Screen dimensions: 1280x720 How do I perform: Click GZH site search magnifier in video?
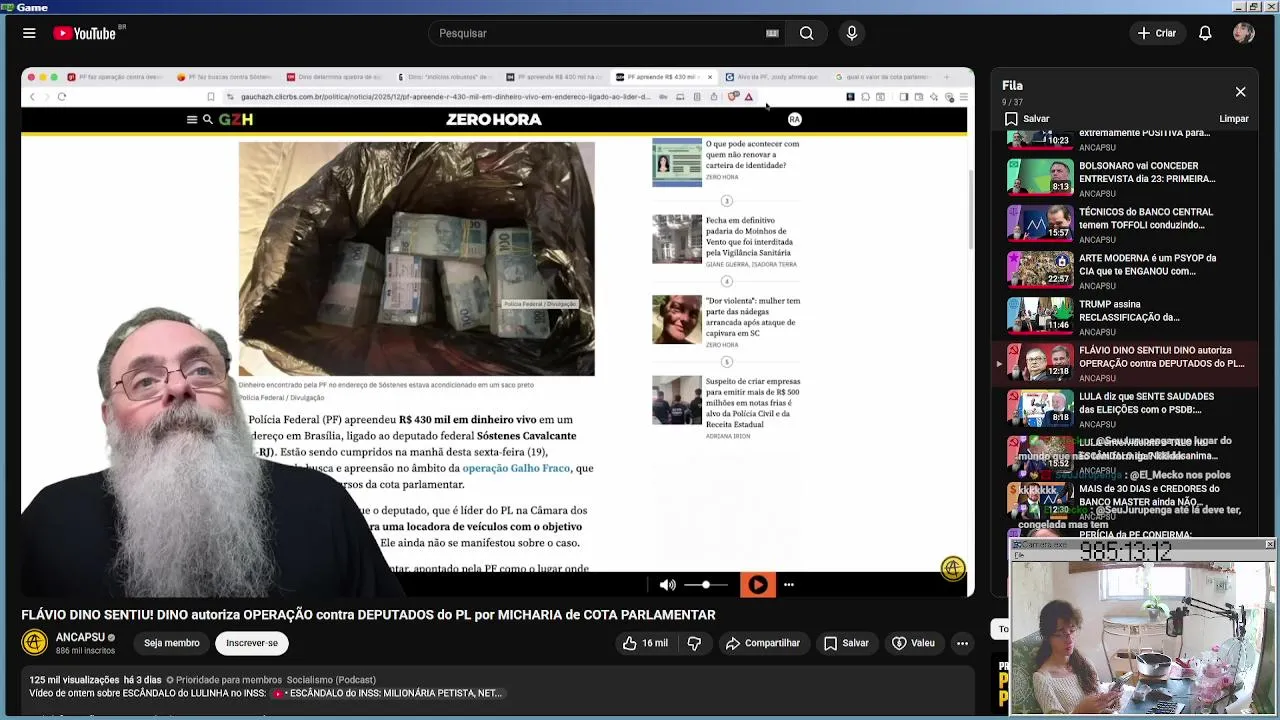point(208,119)
